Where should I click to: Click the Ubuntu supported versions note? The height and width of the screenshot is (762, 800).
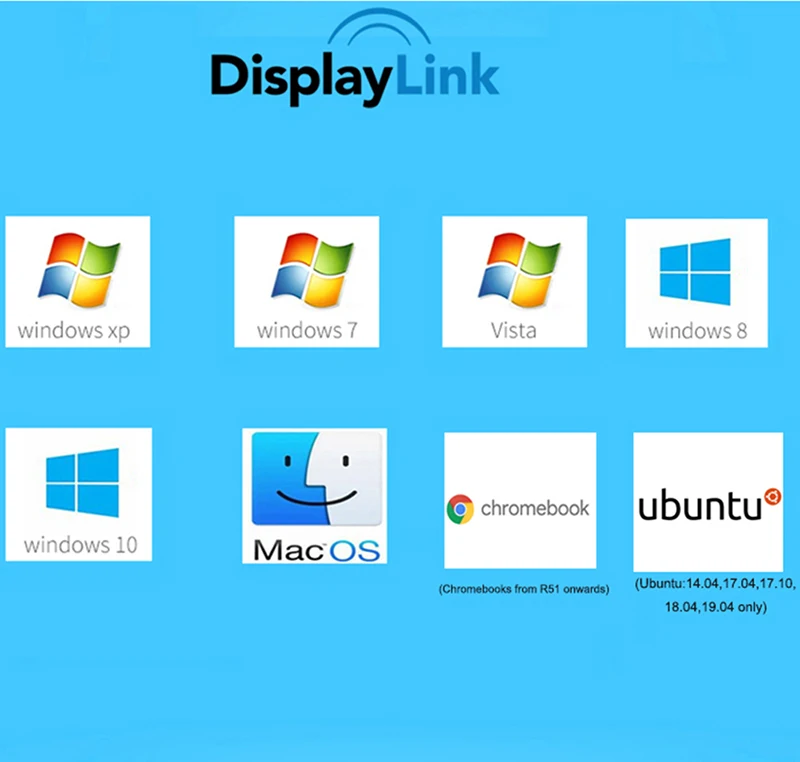pos(715,595)
